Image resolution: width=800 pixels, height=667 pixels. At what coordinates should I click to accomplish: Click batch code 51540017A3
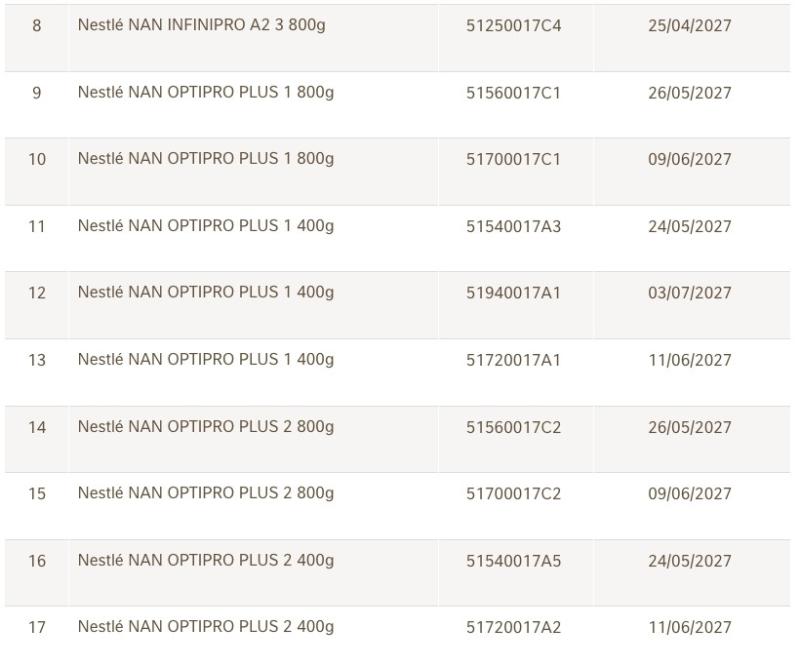point(513,227)
